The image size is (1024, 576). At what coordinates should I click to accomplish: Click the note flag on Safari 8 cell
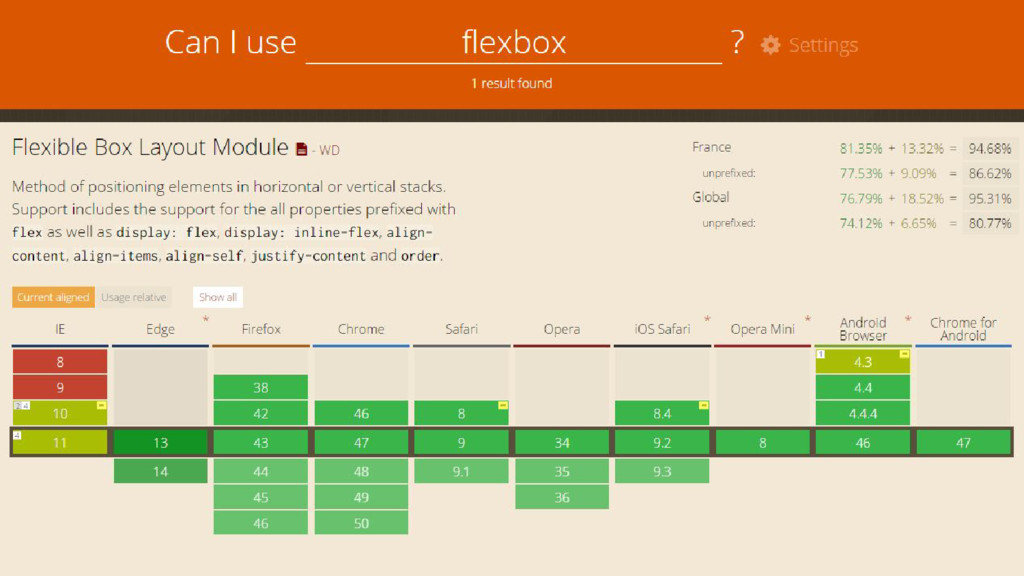click(x=502, y=406)
